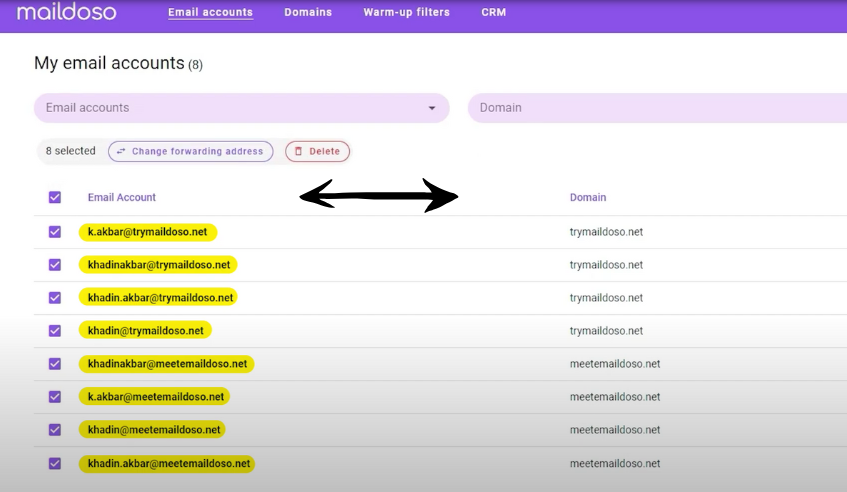Click domain cell of khadinakbar@meetemaildoso.net row

coord(615,363)
